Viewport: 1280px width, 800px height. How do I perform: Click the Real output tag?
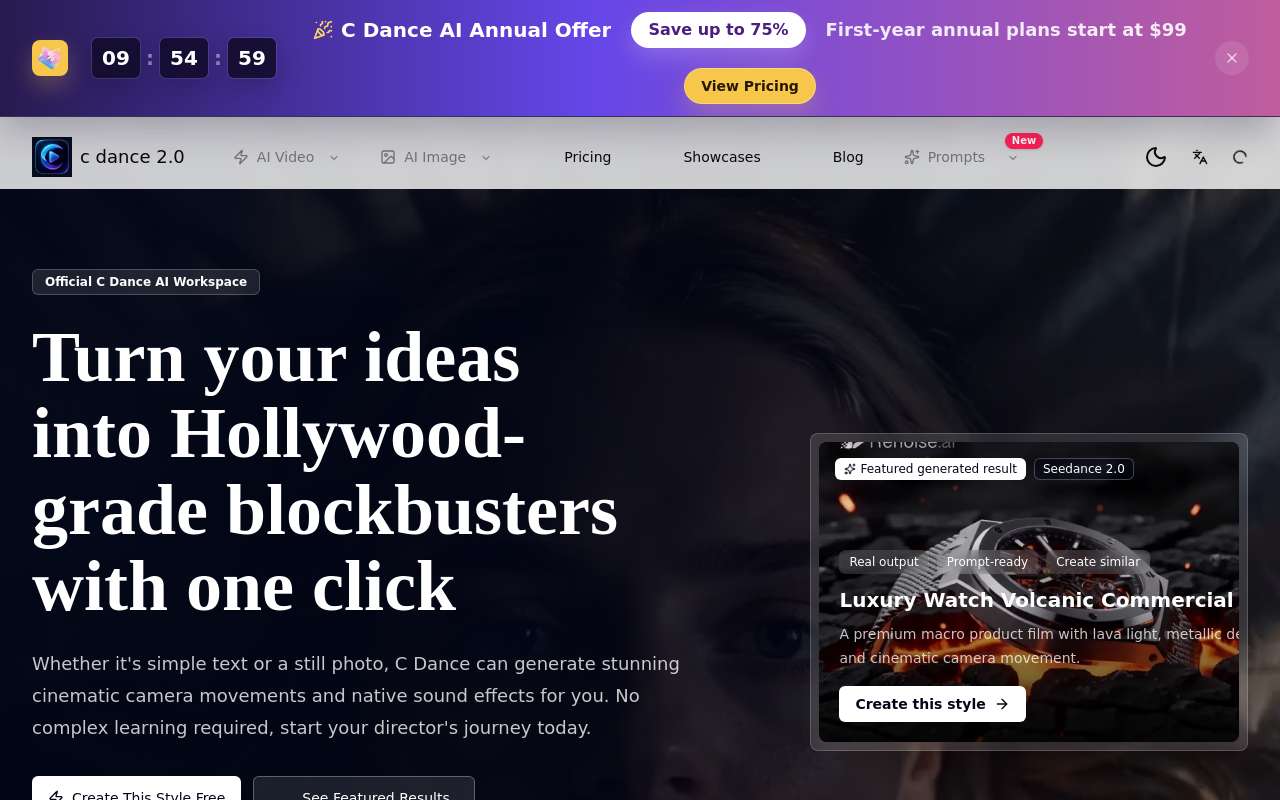point(884,562)
